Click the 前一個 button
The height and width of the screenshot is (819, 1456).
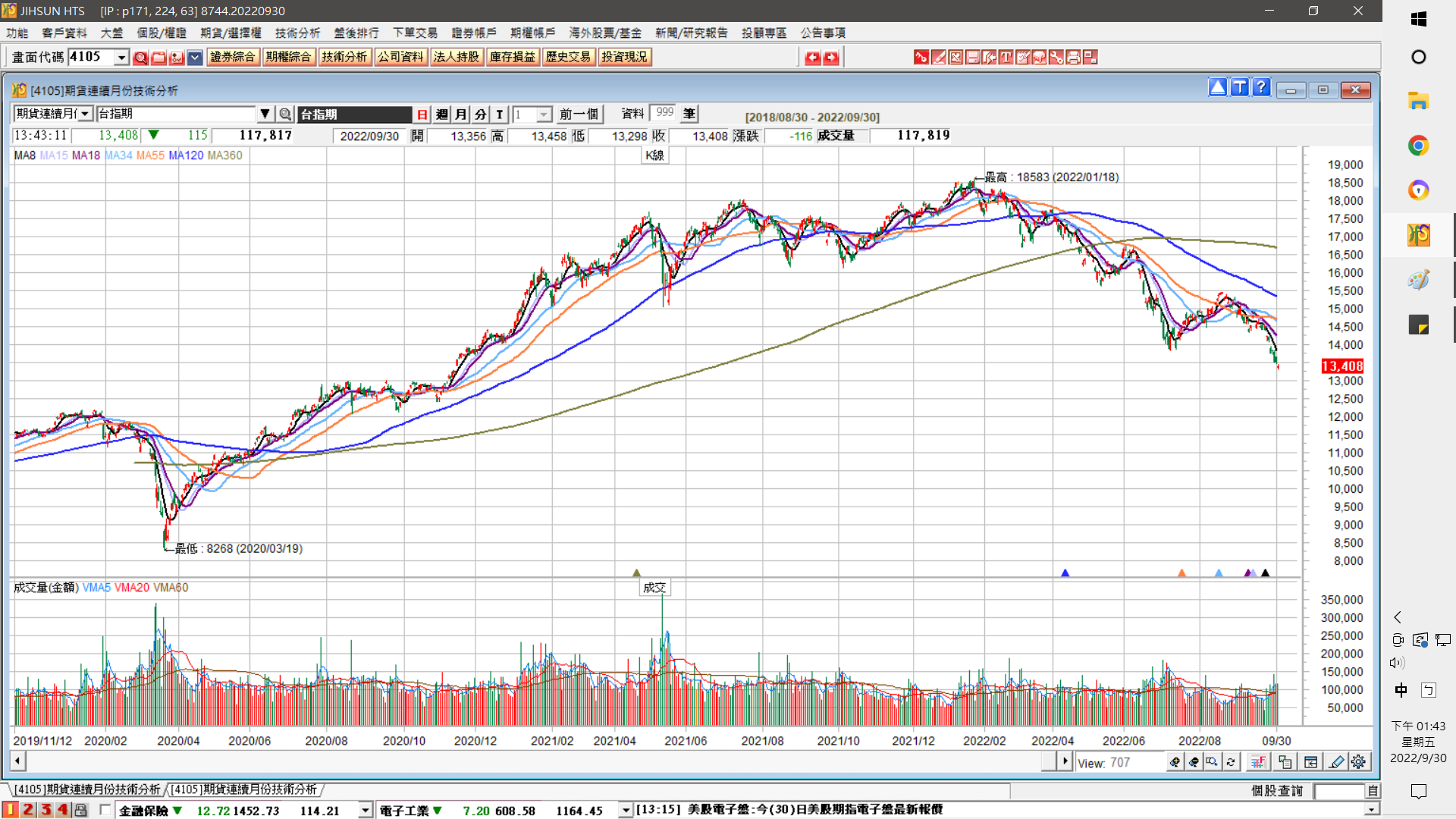(579, 115)
